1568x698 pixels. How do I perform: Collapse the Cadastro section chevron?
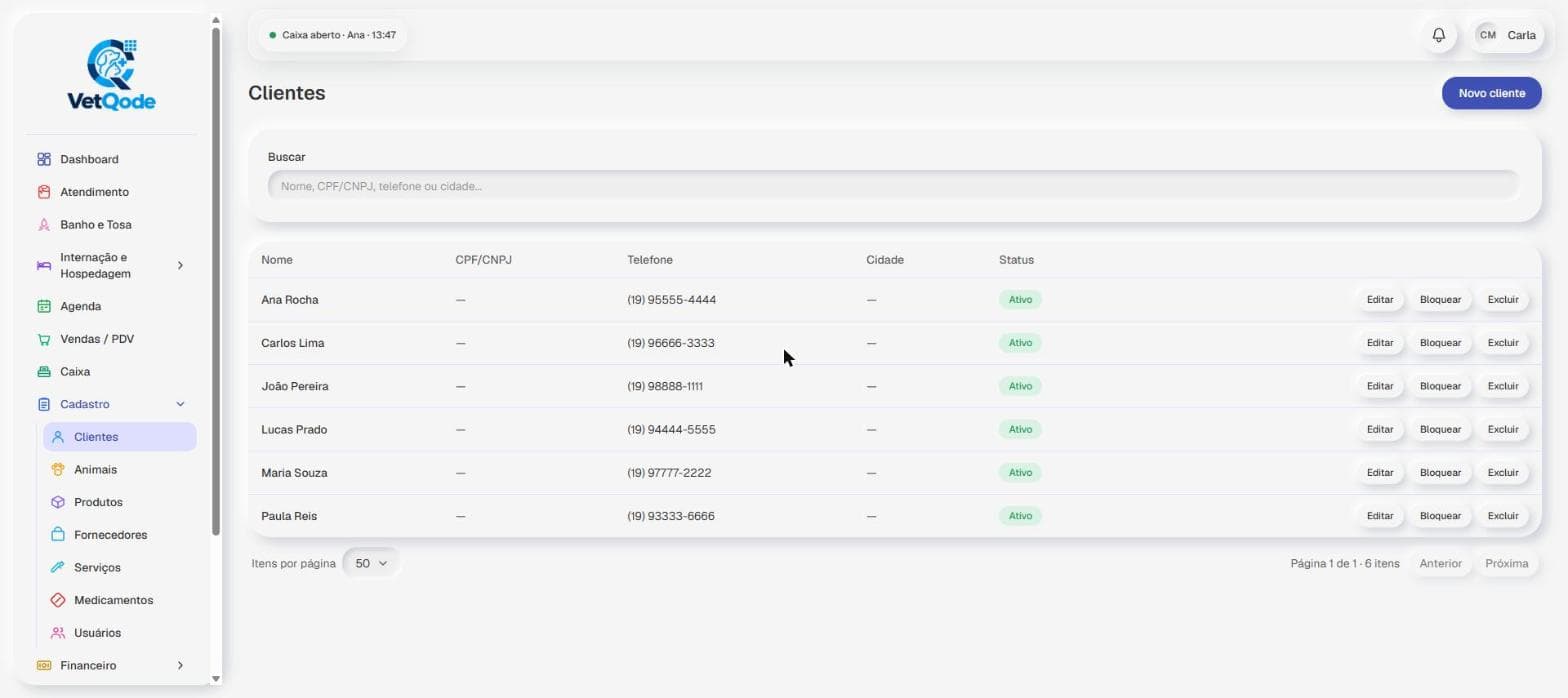coord(180,404)
